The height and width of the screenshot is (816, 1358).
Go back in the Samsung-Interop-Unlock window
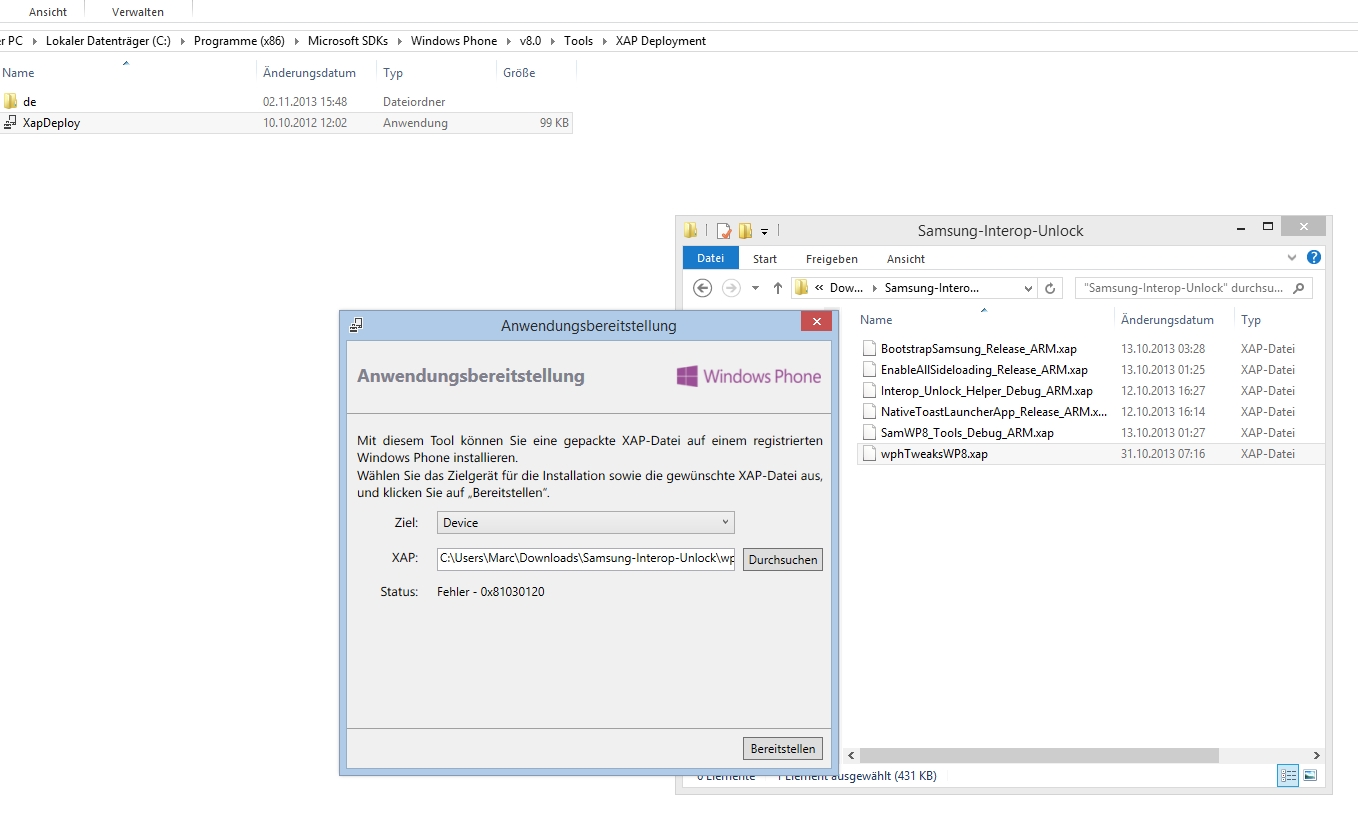(x=702, y=288)
